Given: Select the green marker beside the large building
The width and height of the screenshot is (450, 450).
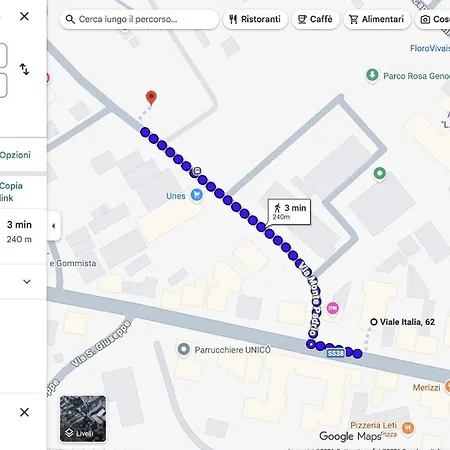Looking at the screenshot, I should [380, 173].
